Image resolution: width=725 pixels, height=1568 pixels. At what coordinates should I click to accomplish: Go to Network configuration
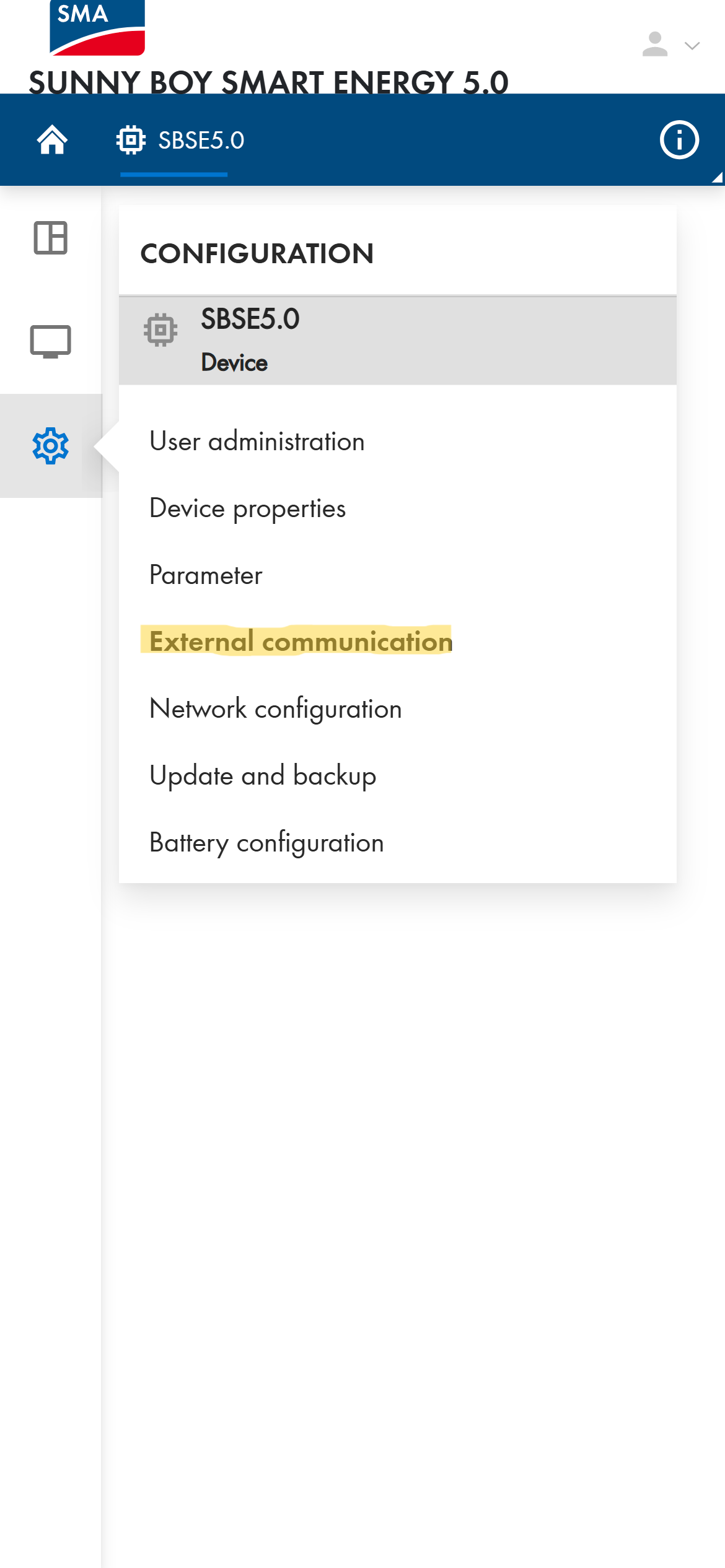pos(276,709)
